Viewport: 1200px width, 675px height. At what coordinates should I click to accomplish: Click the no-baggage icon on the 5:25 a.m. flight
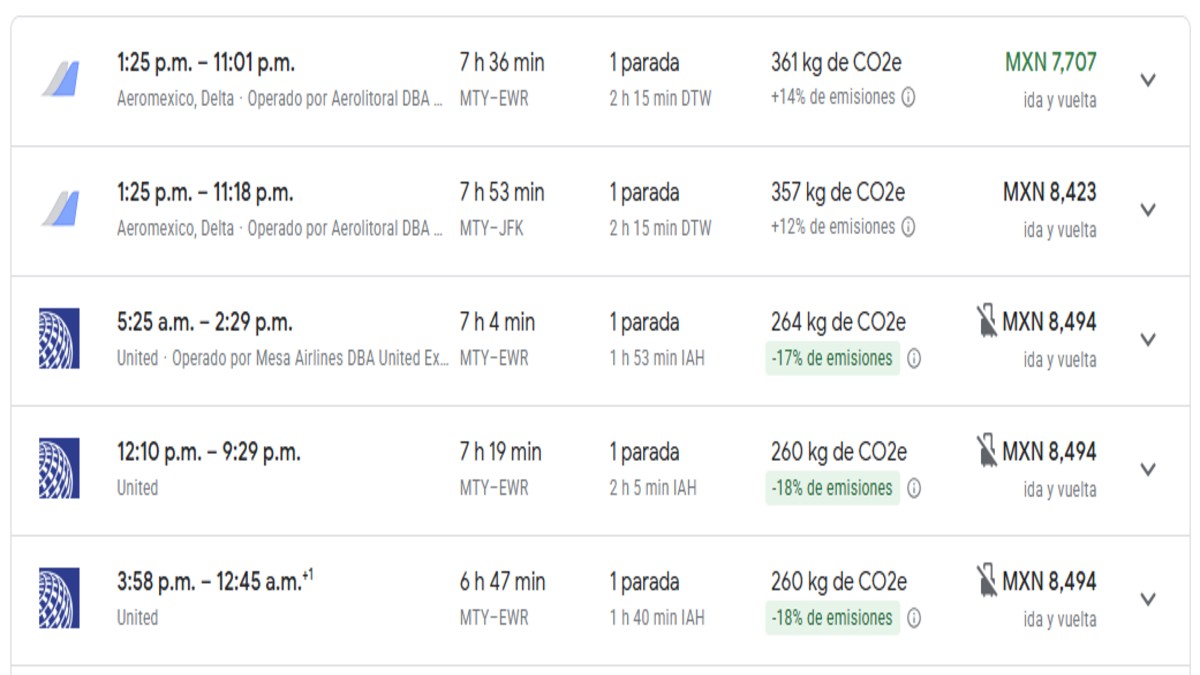point(987,322)
